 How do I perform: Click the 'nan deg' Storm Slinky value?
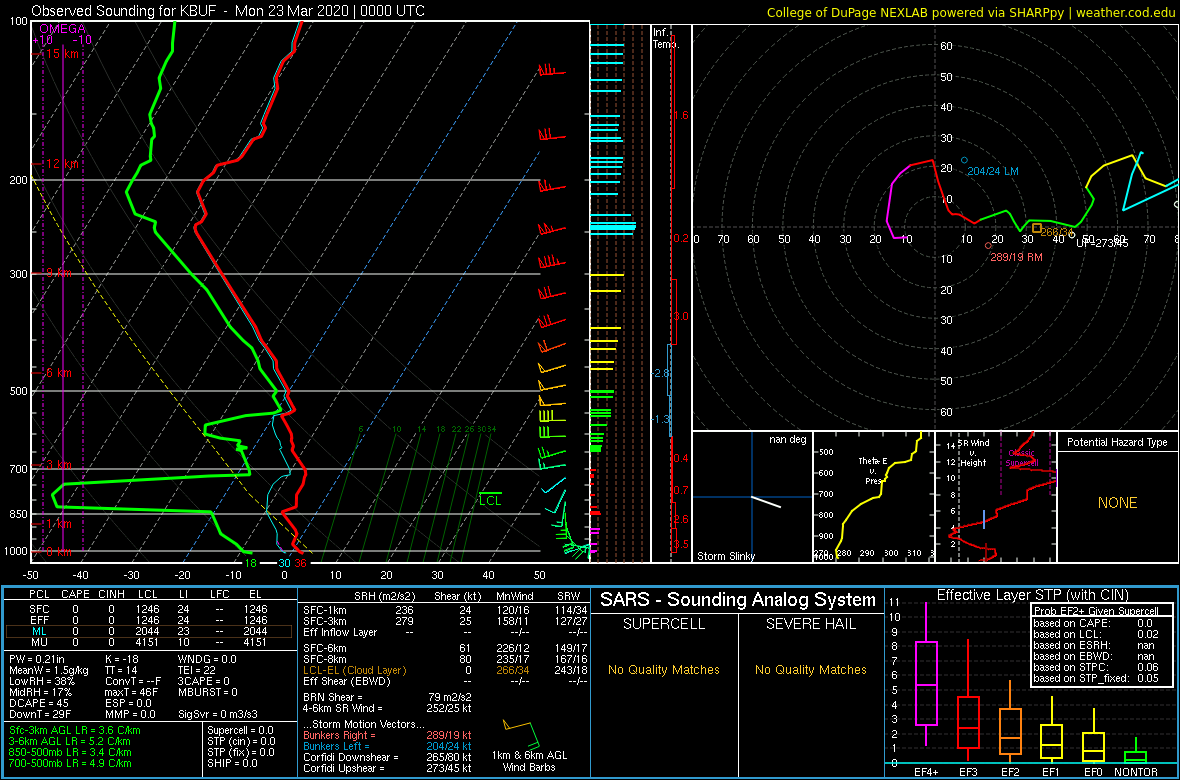786,440
